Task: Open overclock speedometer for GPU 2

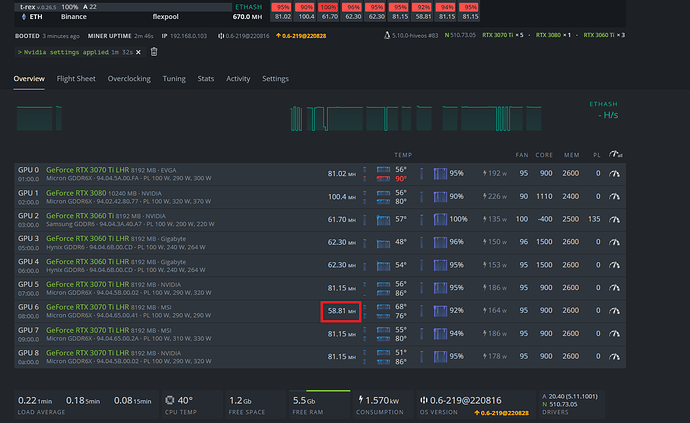Action: 614,219
